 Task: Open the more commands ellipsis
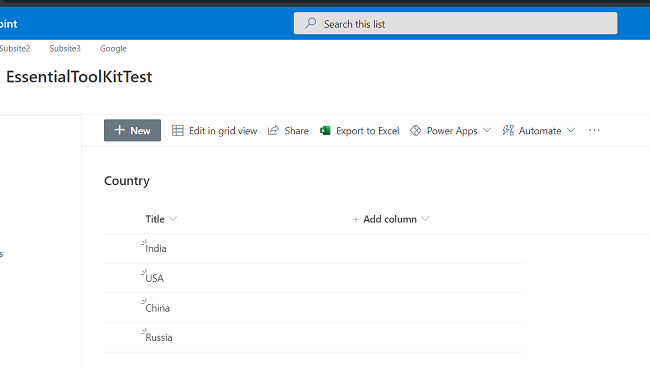594,130
